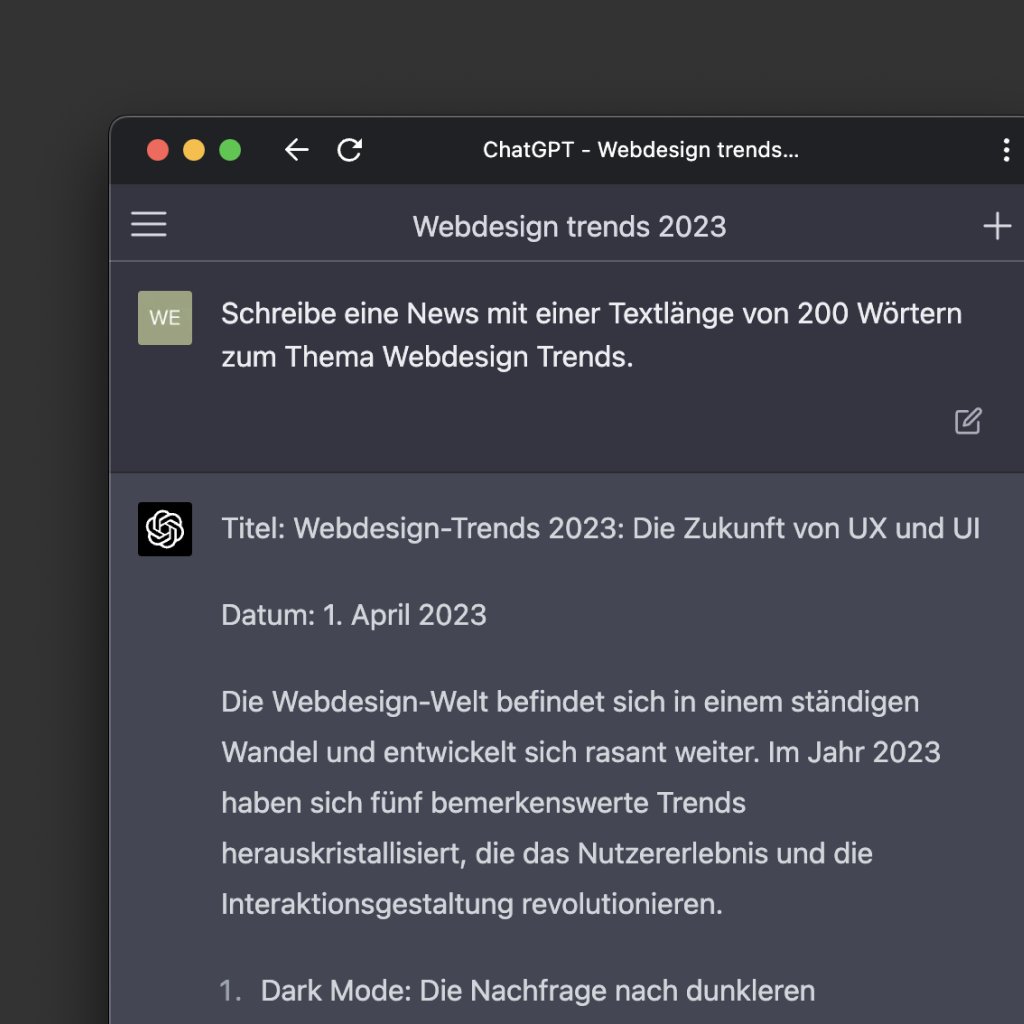The width and height of the screenshot is (1024, 1024).
Task: Click the prompt text 'Schreibe eine News'
Action: point(350,313)
